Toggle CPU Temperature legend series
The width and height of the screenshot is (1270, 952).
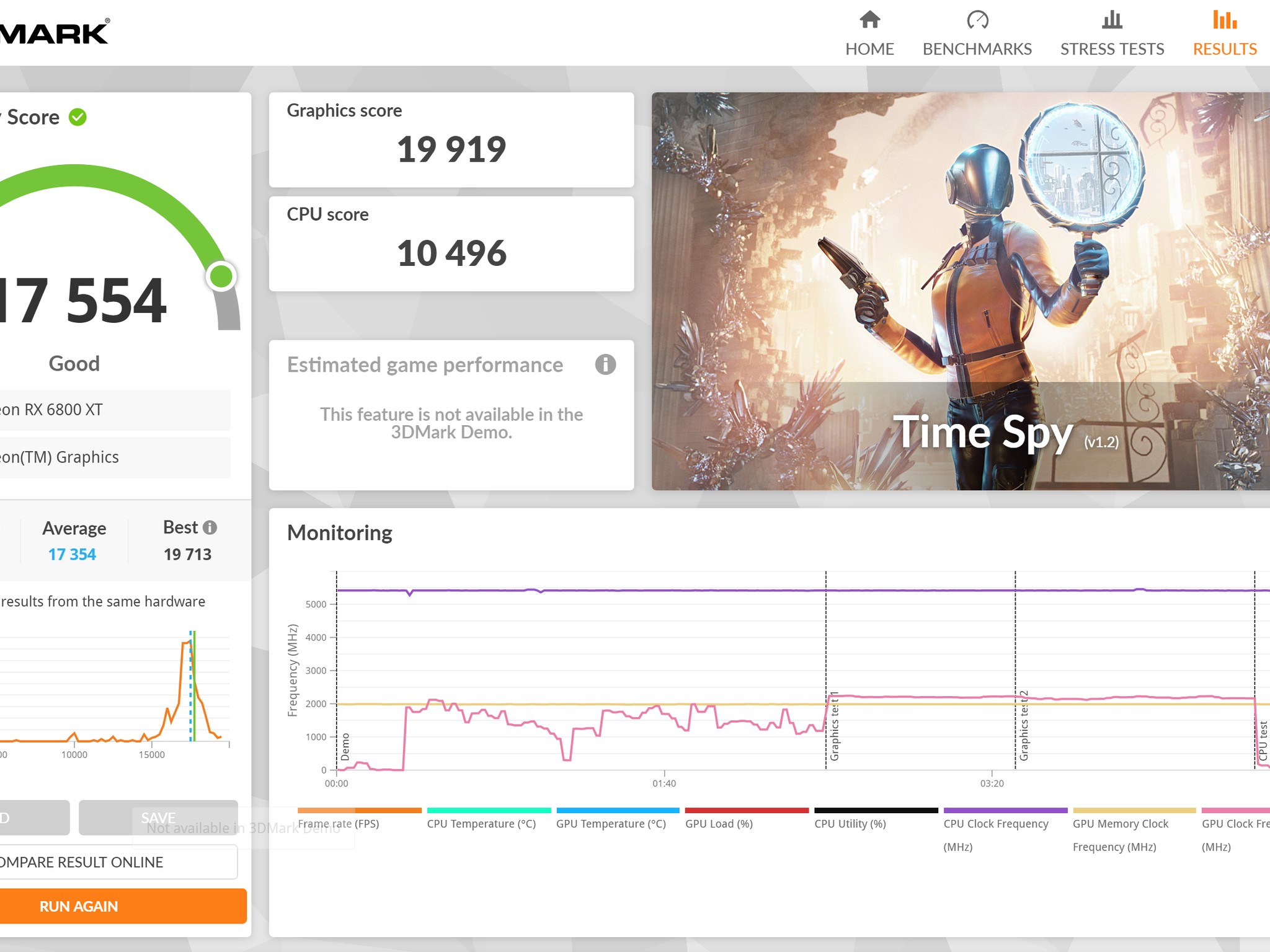481,824
